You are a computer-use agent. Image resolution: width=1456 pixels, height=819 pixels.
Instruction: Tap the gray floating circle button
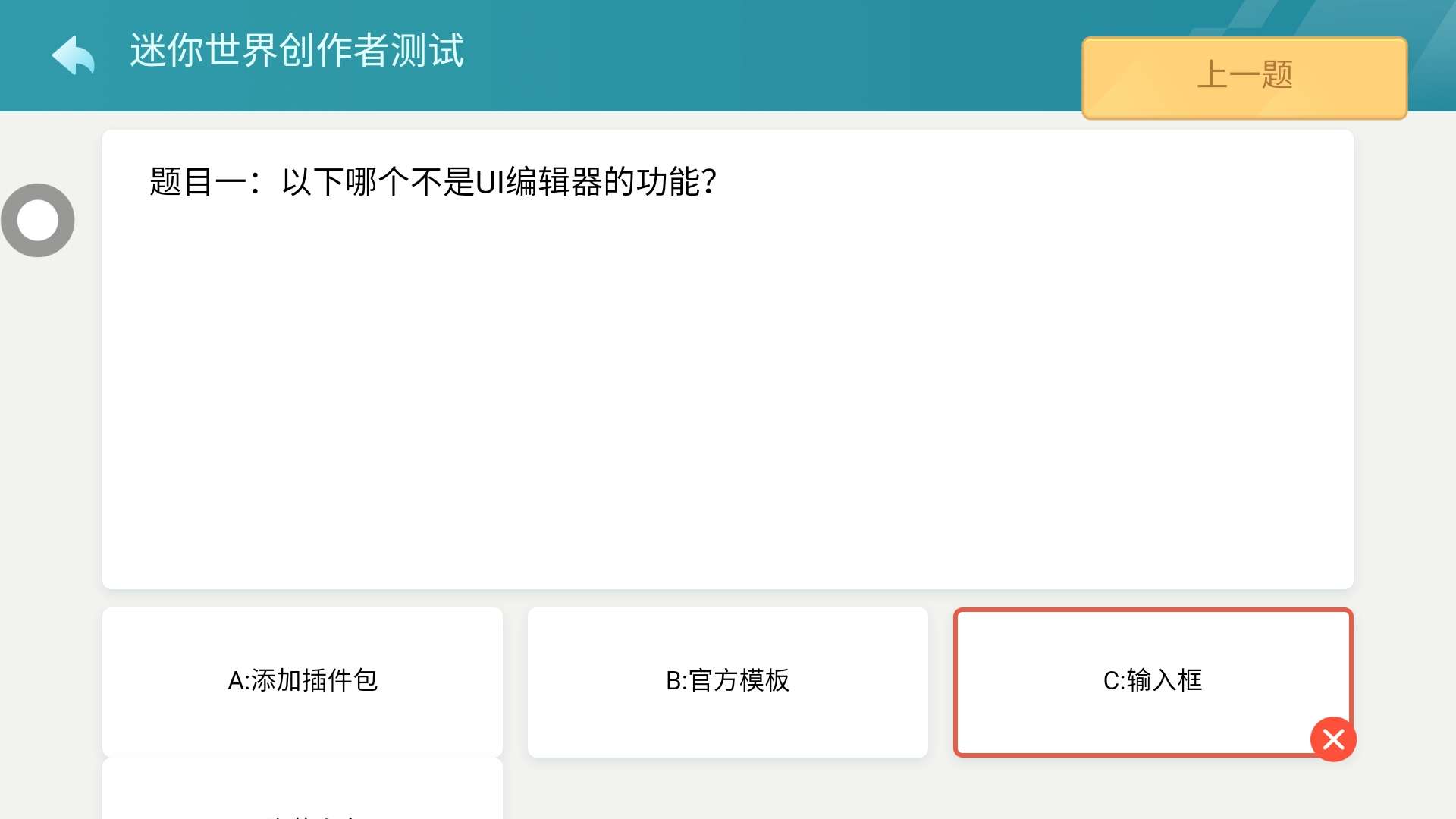[x=38, y=221]
